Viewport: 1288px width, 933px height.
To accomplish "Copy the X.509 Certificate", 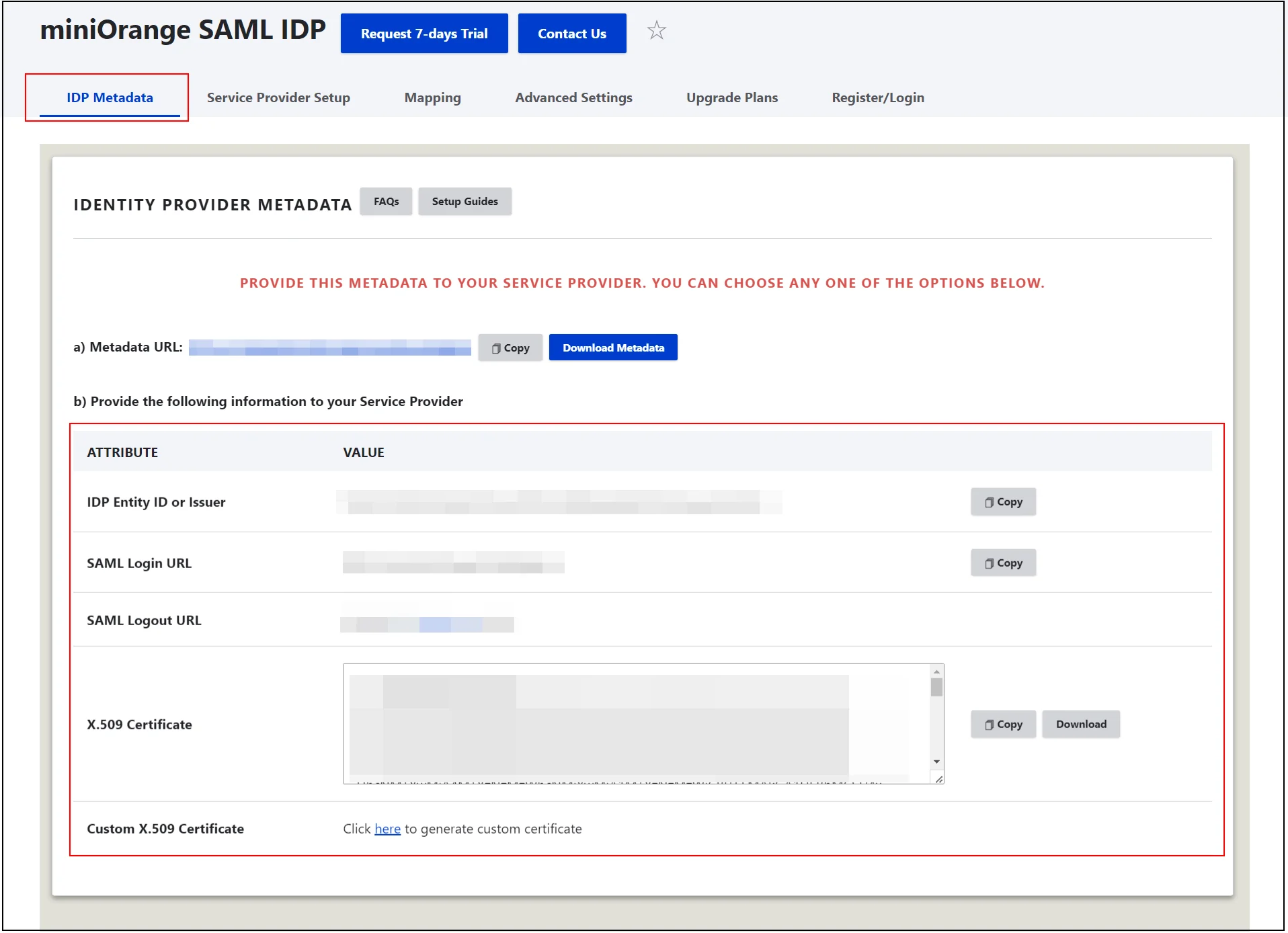I will [1003, 725].
